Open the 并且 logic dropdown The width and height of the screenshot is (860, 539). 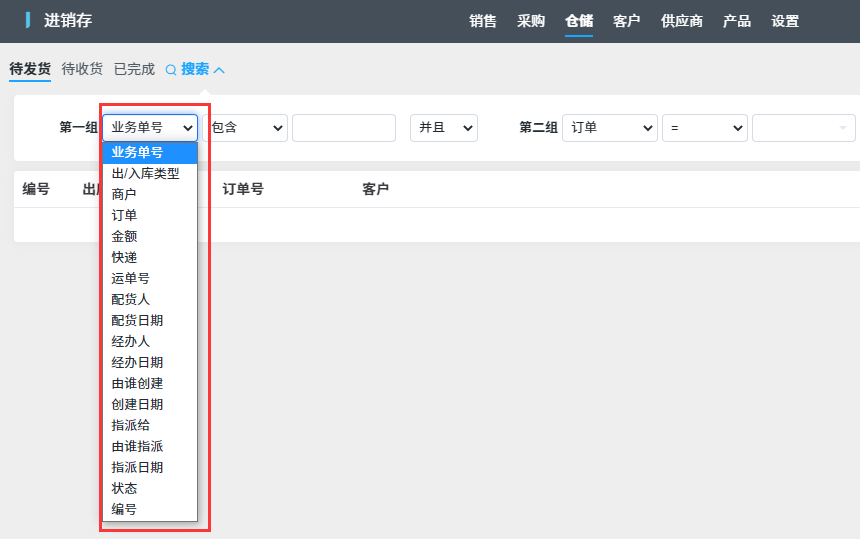pos(444,128)
